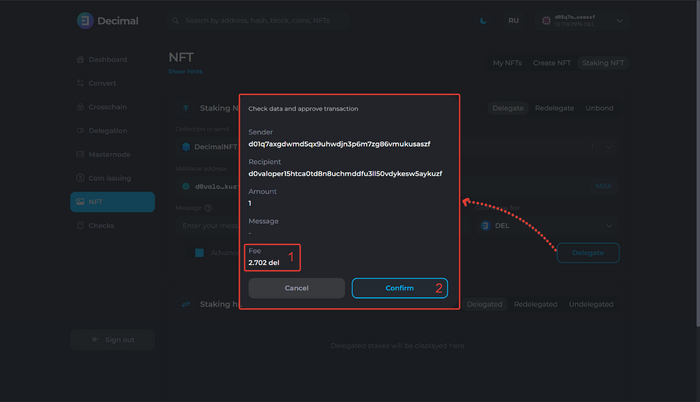
Task: Click the MAX amount link
Action: (x=604, y=186)
